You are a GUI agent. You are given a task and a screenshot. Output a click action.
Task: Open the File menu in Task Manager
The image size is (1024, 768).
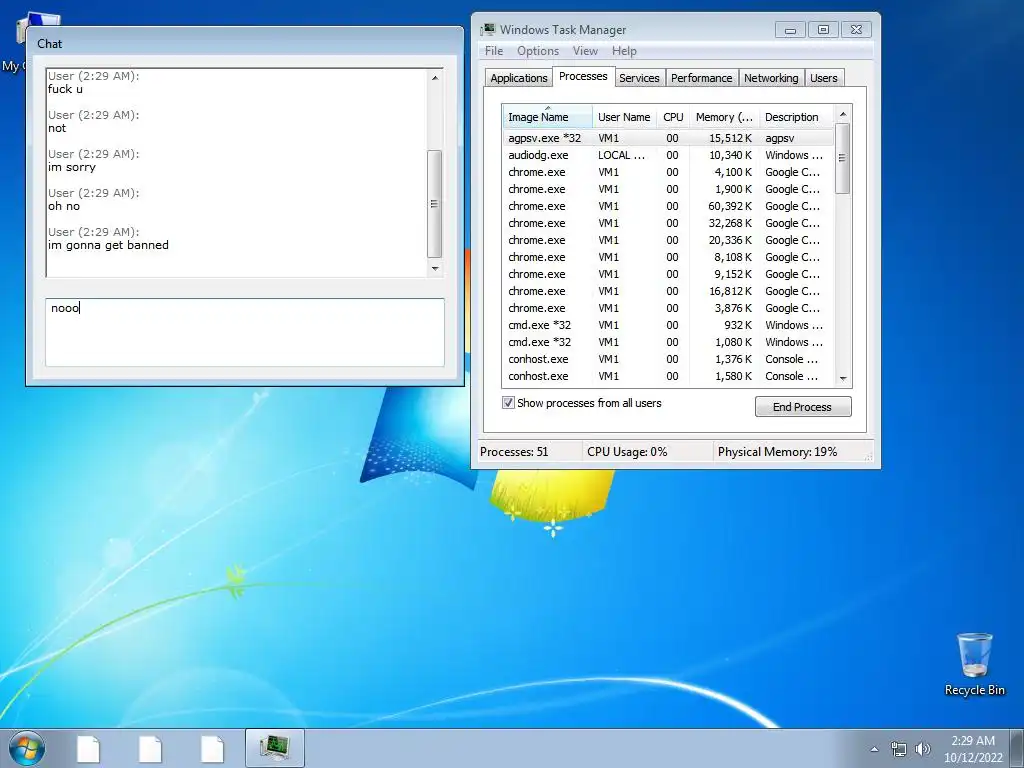tap(494, 51)
